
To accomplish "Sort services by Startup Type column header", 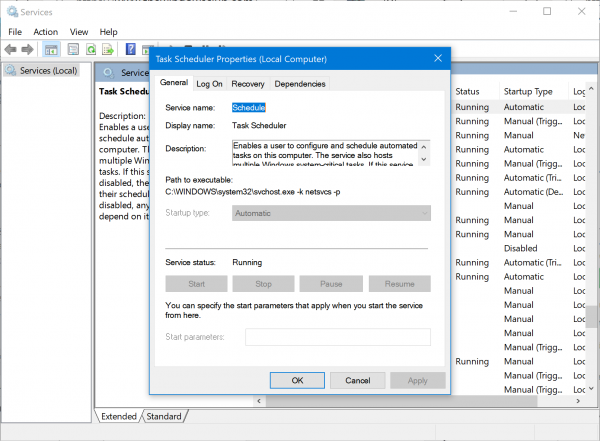I will click(530, 92).
